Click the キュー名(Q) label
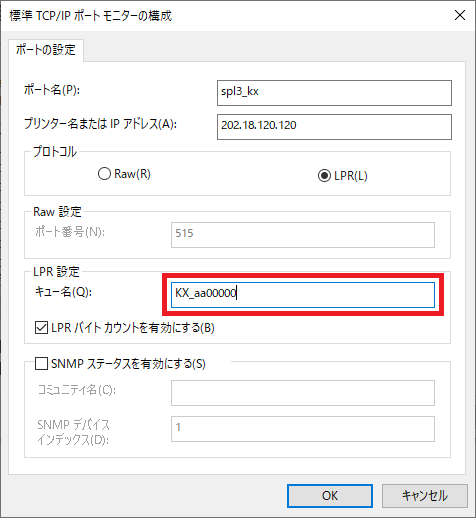Screen dimensions: 476x518 click(x=63, y=292)
